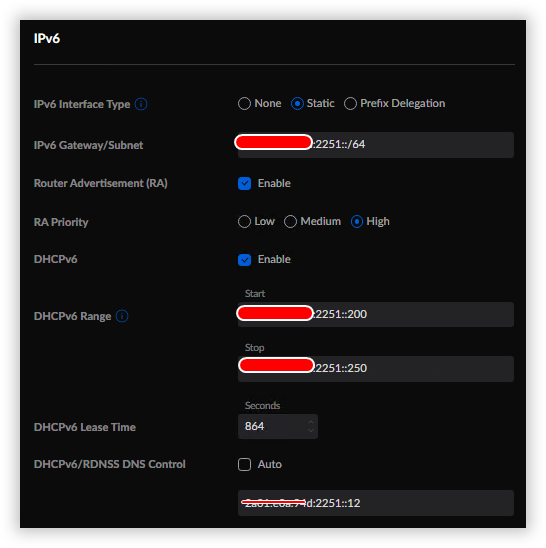Viewport: 546px width, 548px height.
Task: Set RA Priority to Medium
Action: (x=290, y=221)
